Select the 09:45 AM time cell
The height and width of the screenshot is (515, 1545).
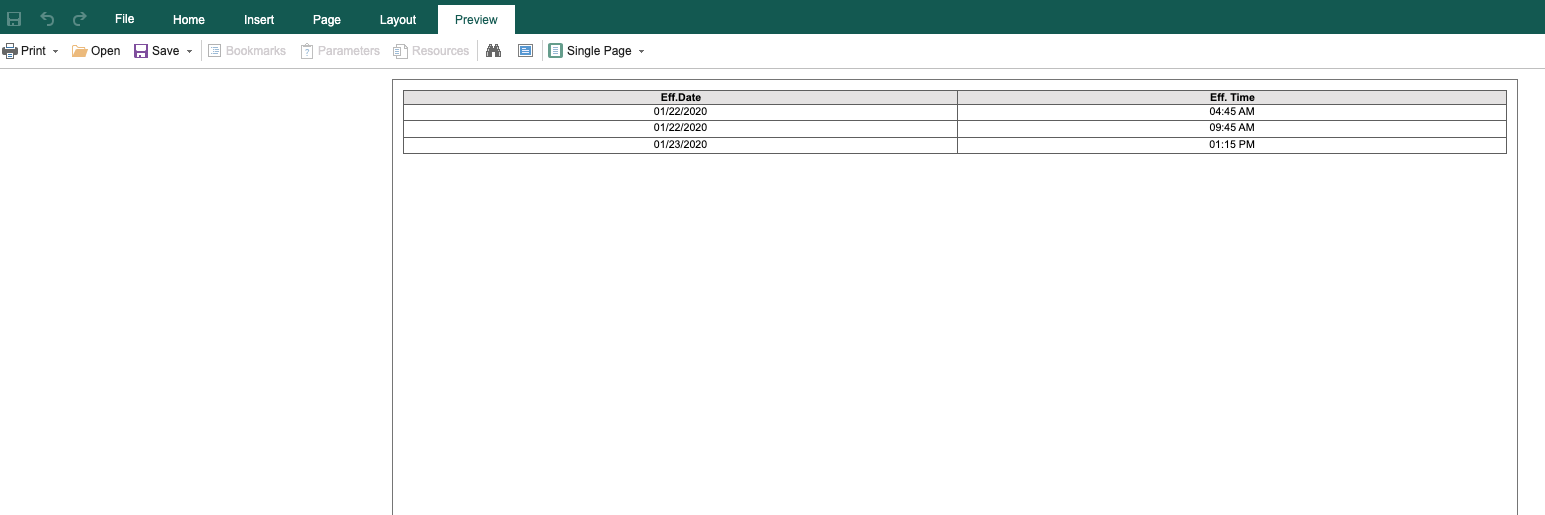[x=1232, y=128]
